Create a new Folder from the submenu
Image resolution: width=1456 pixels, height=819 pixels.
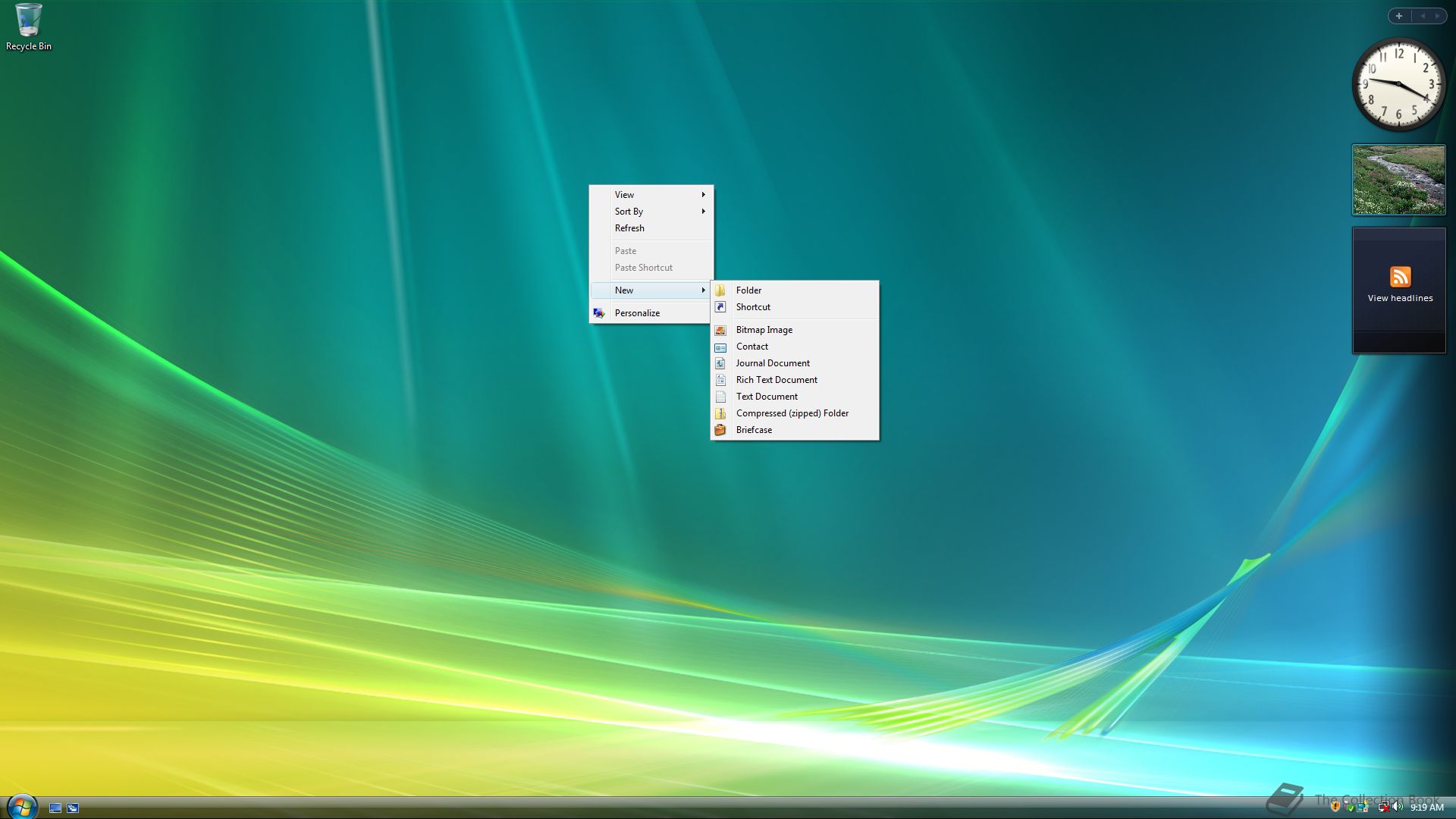click(795, 290)
